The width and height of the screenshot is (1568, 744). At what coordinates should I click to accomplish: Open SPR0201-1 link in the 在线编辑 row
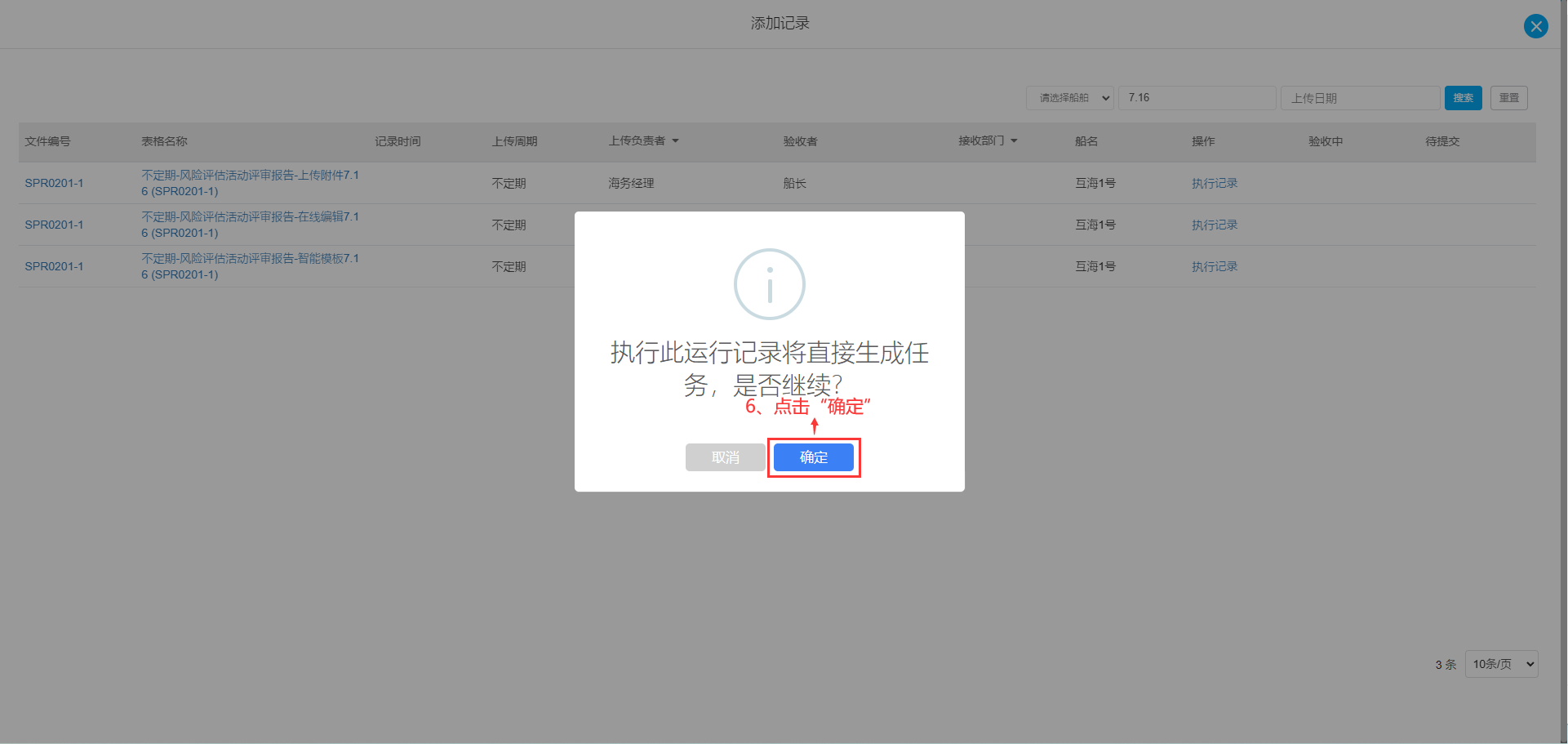click(x=54, y=225)
